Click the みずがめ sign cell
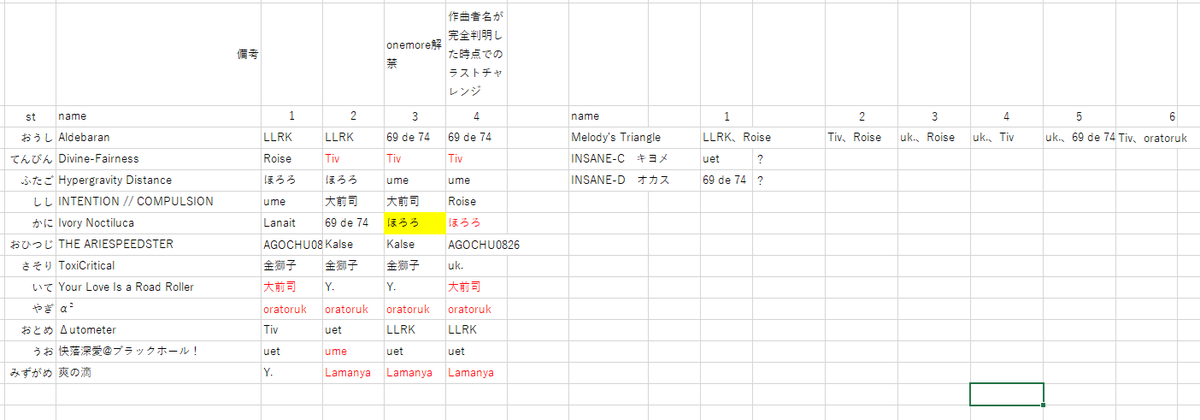Screen dimensions: 1200x420 (x=29, y=373)
